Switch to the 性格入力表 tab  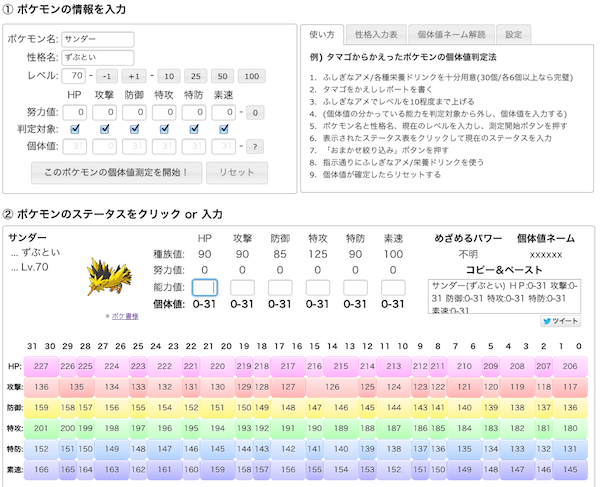376,35
